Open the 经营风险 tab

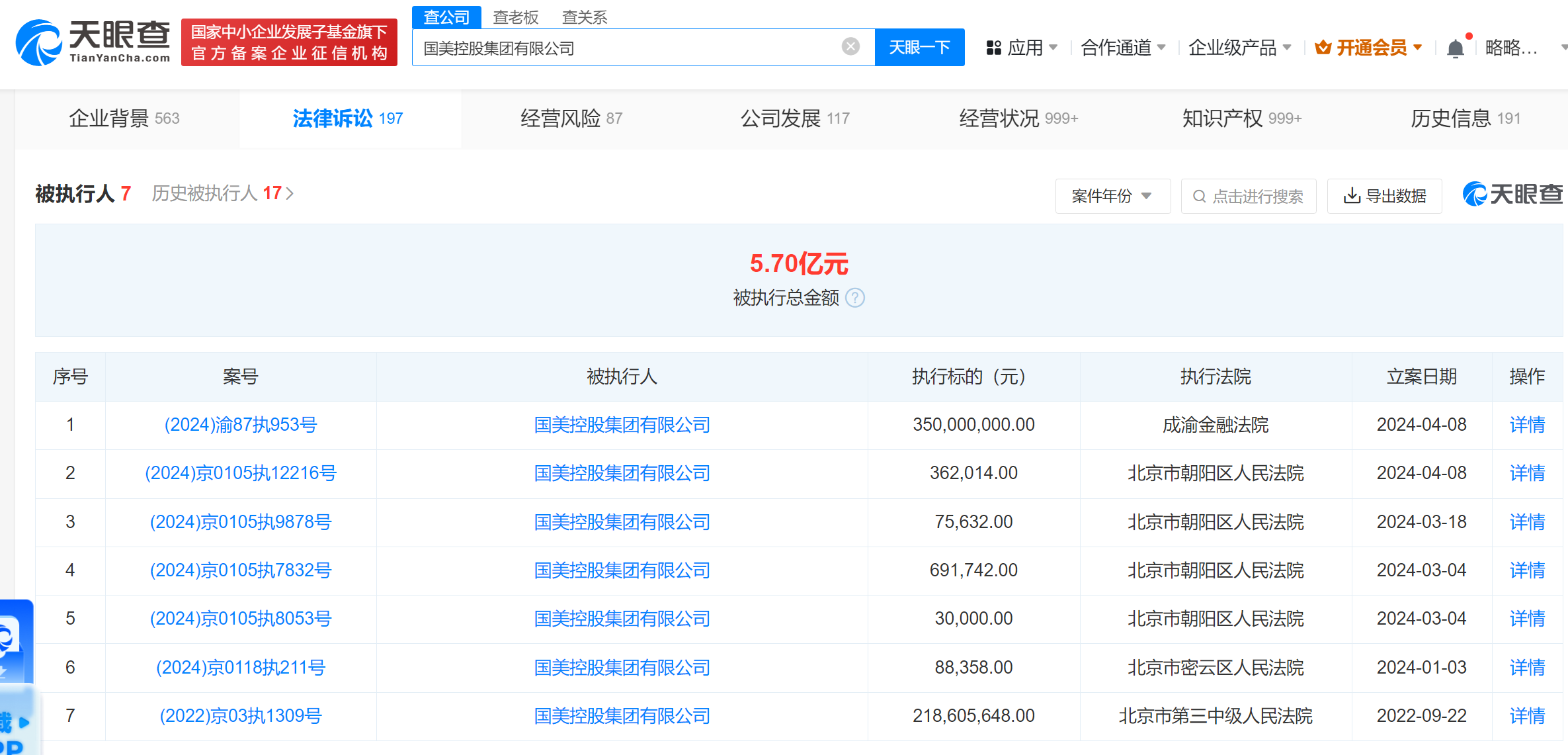point(571,118)
